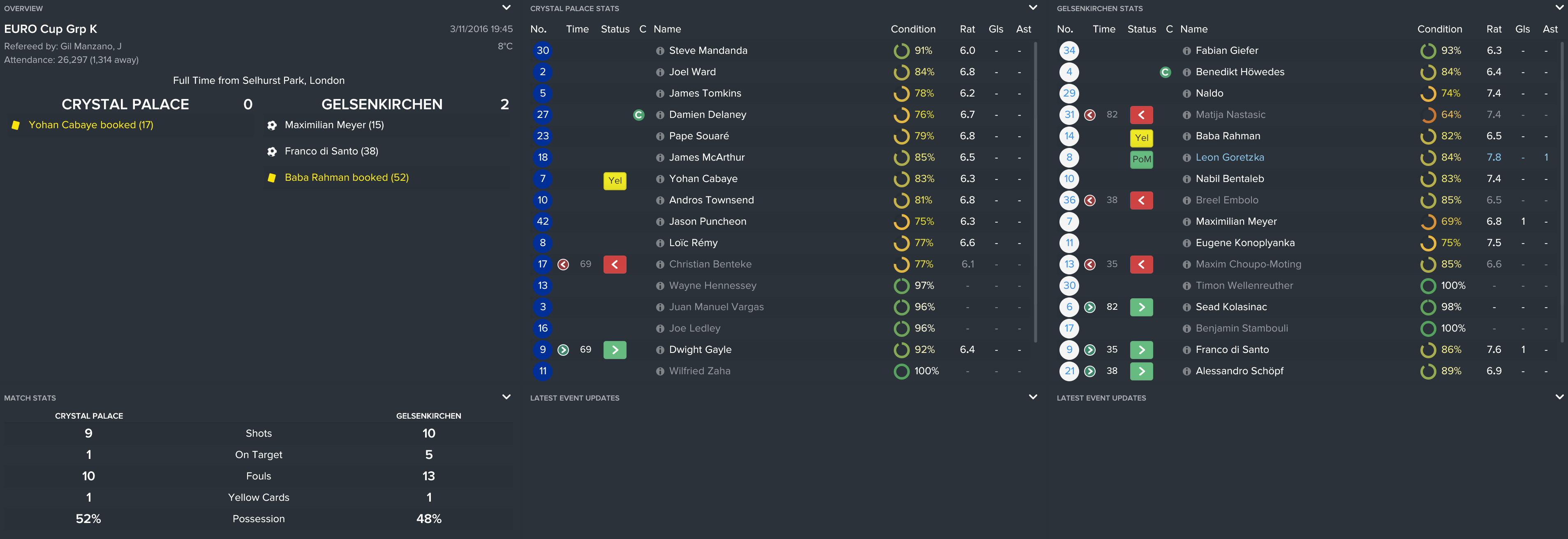Click info icon beside Steve Mandanda

pyautogui.click(x=660, y=51)
